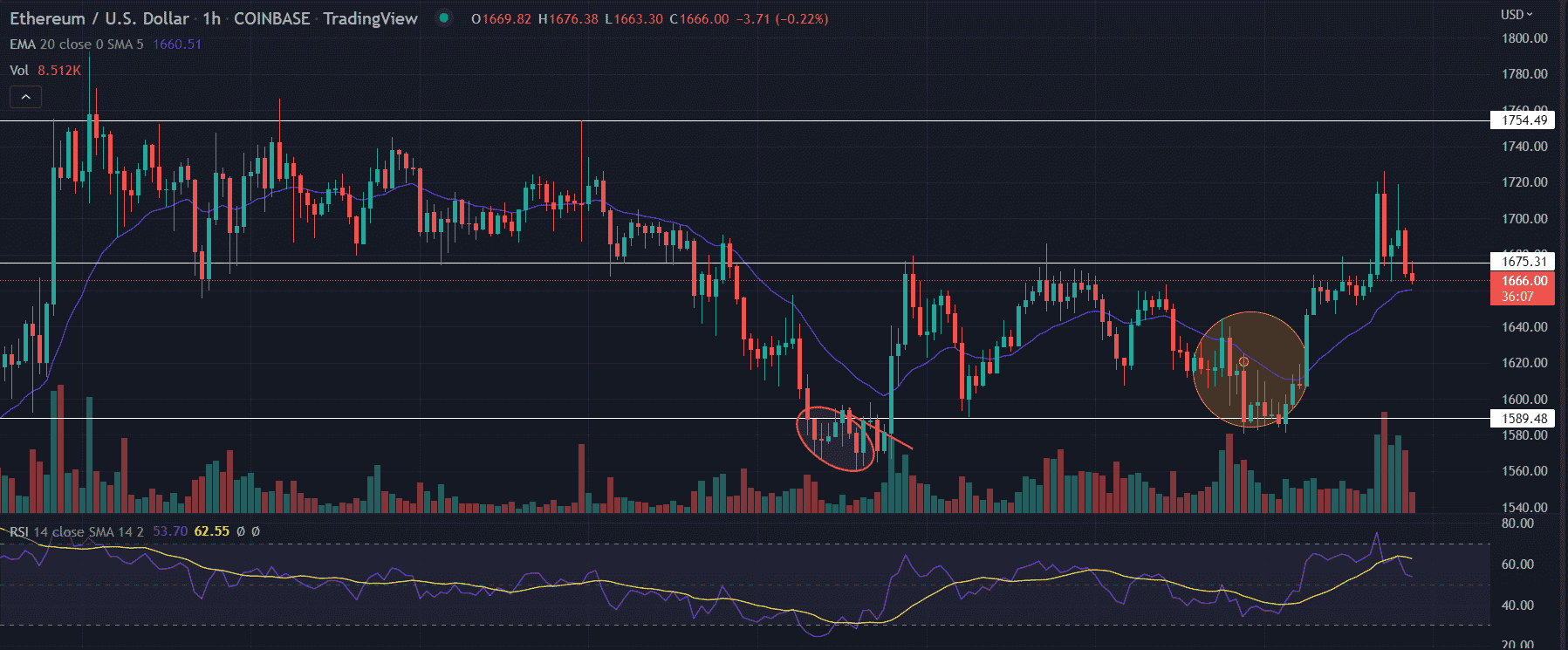Screen dimensions: 1568x650
Task: Click the TradingView label in the title
Action: pyautogui.click(x=370, y=18)
